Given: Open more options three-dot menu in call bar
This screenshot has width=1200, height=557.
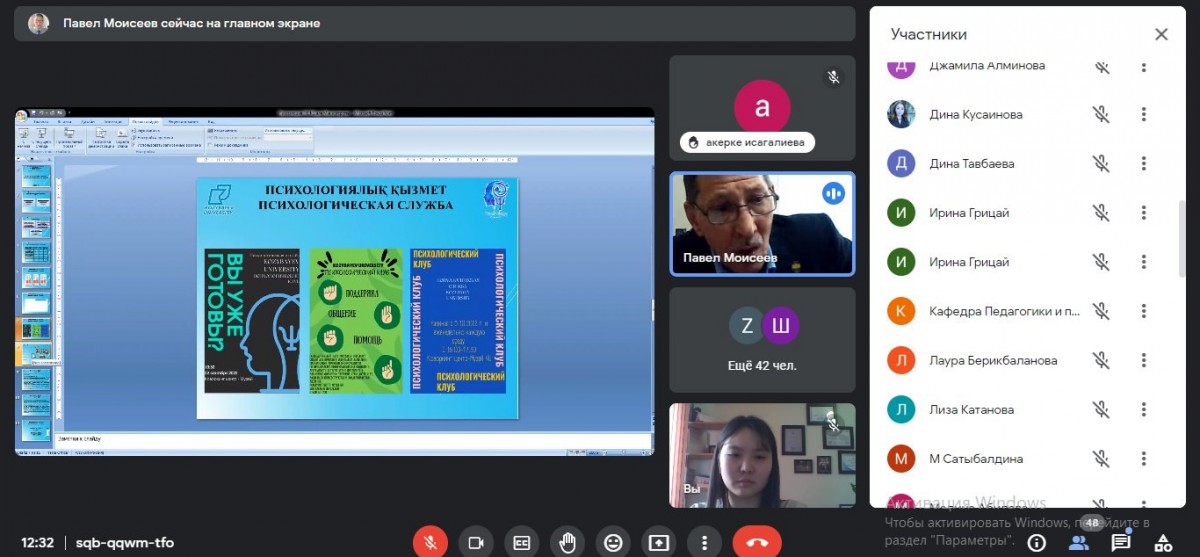Looking at the screenshot, I should [705, 542].
